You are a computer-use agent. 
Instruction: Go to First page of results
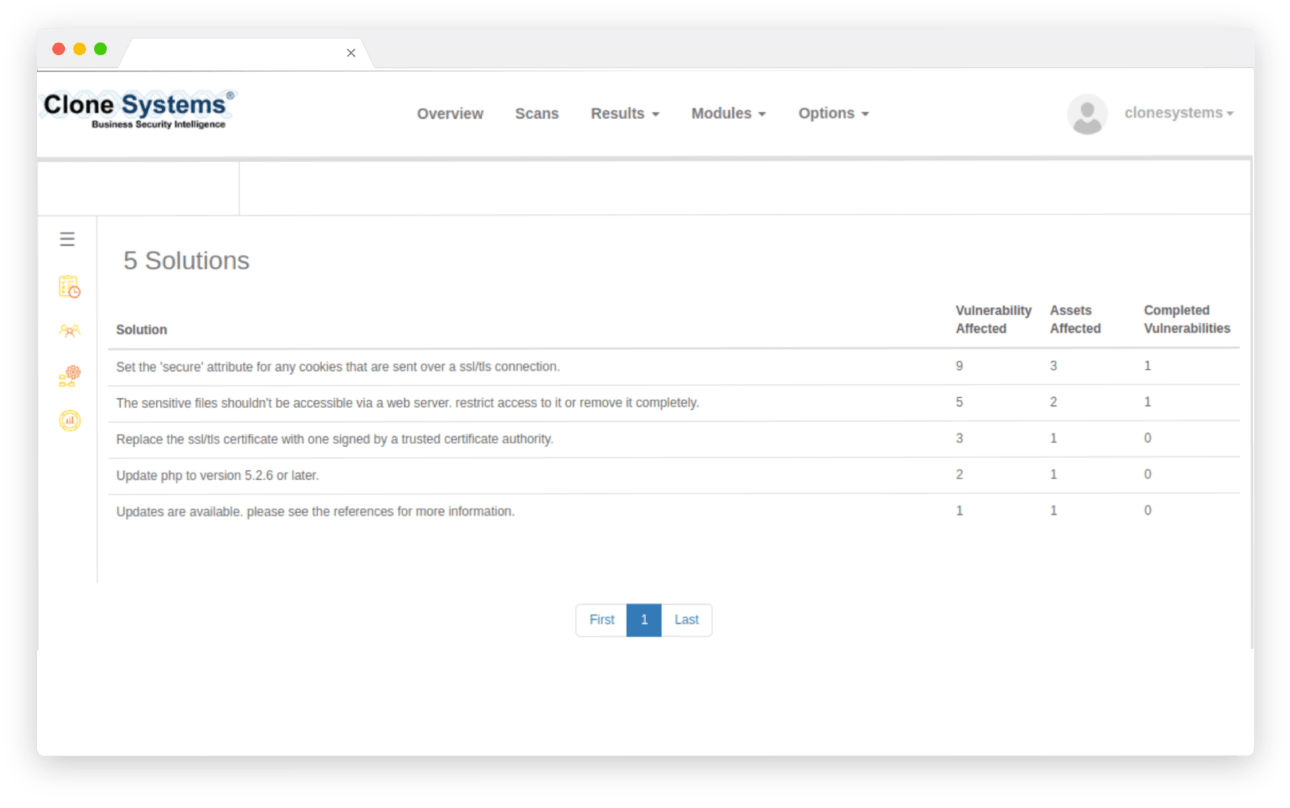point(602,620)
